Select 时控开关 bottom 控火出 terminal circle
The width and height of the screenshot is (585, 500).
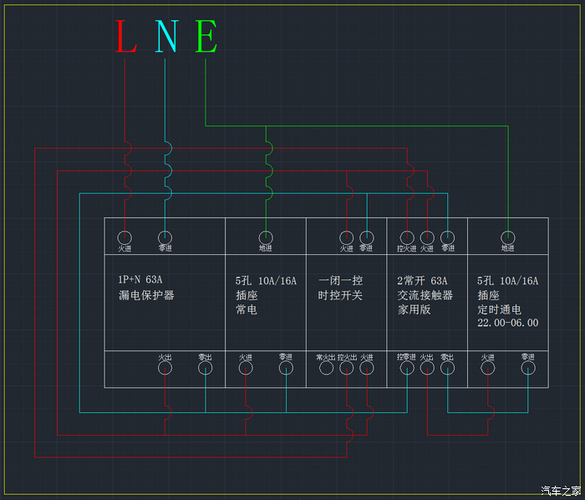[347, 368]
